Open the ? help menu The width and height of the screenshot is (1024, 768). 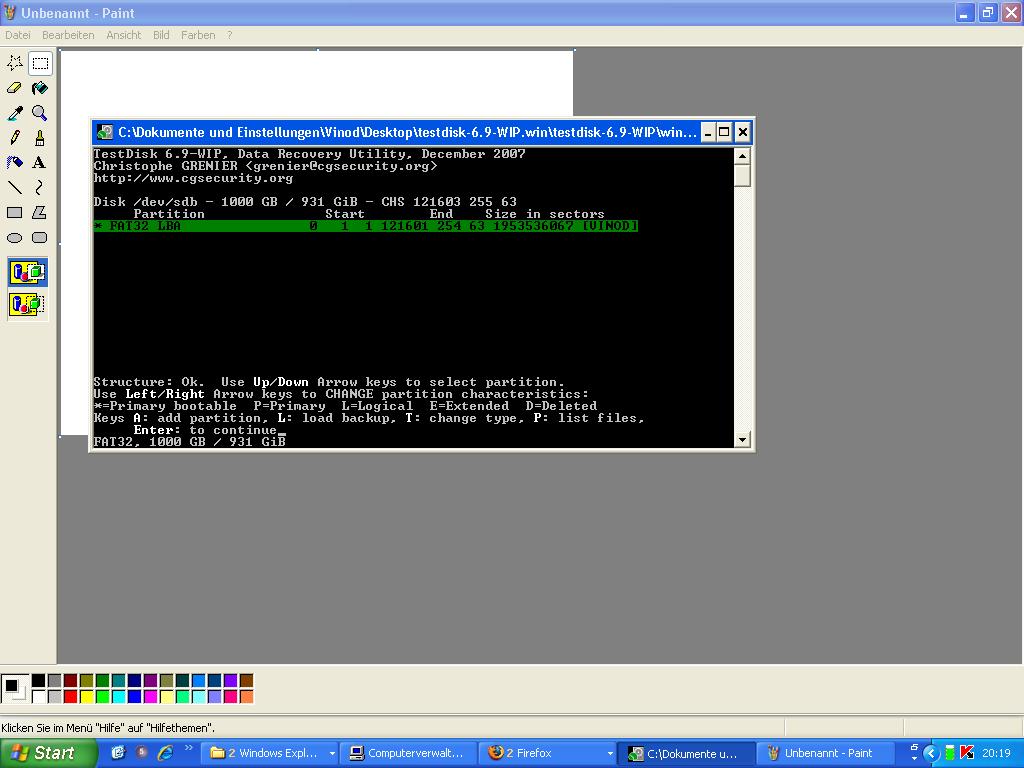coord(229,35)
